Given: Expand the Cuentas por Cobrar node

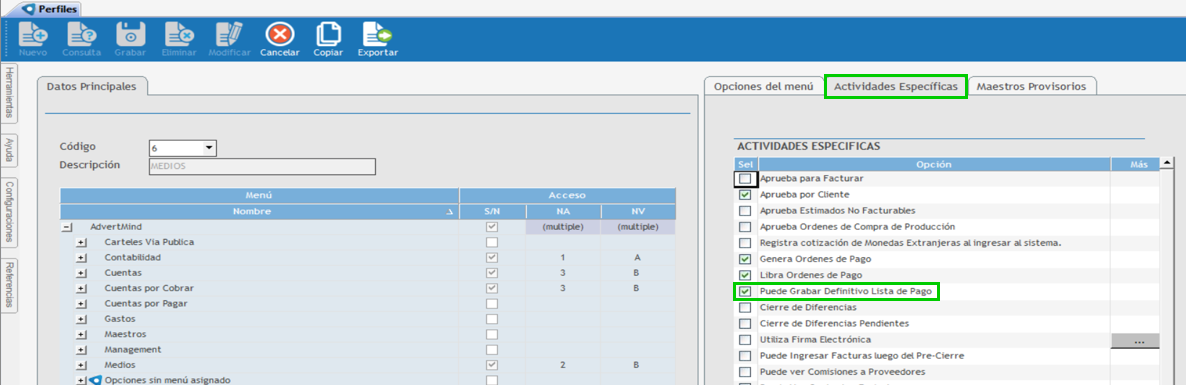Looking at the screenshot, I should (82, 288).
